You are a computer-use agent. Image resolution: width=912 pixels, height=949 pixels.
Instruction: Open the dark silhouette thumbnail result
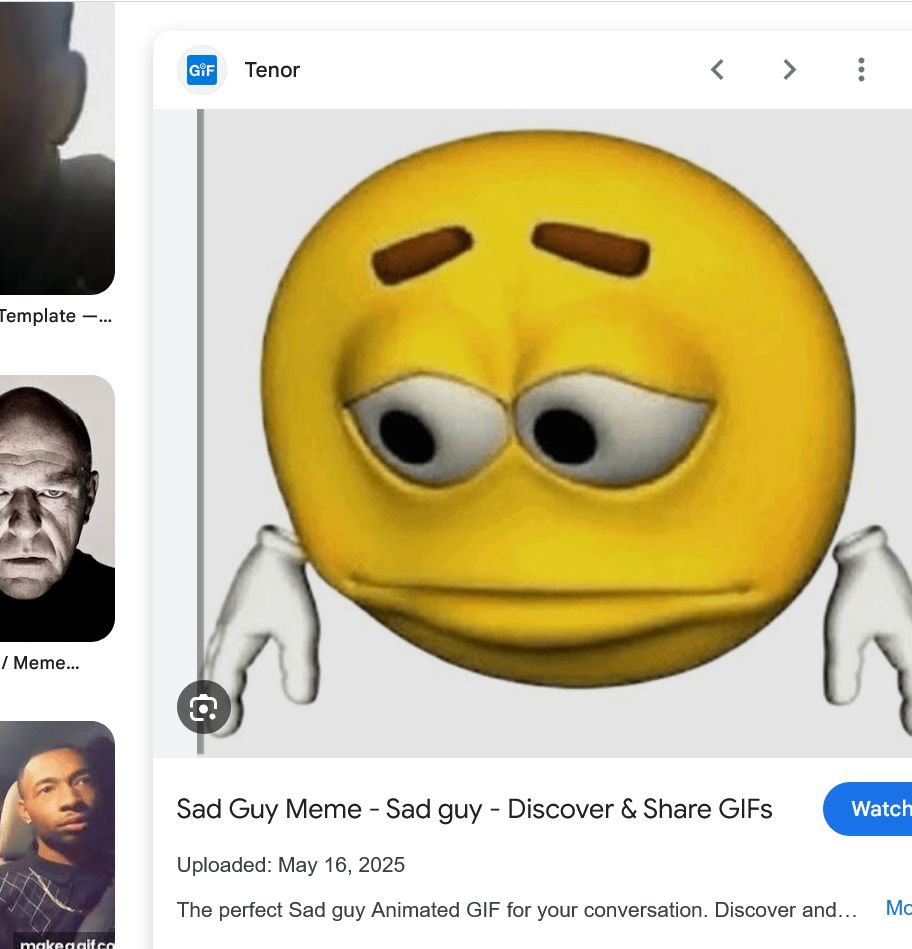(57, 147)
